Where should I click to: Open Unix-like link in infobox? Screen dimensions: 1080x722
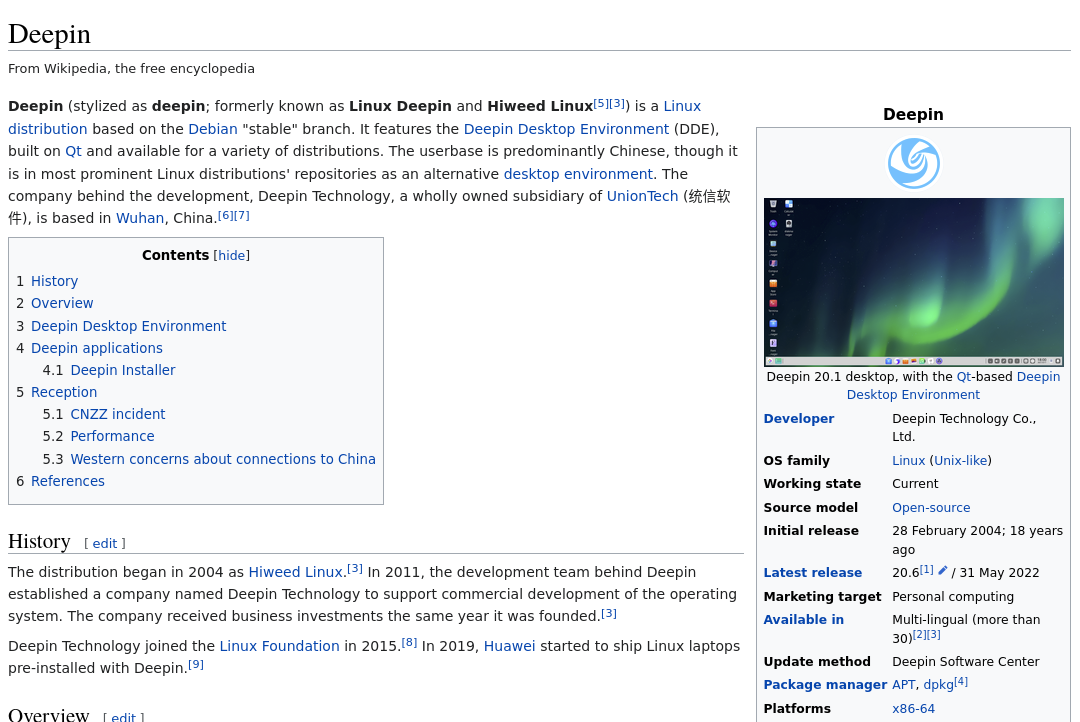[x=960, y=460]
